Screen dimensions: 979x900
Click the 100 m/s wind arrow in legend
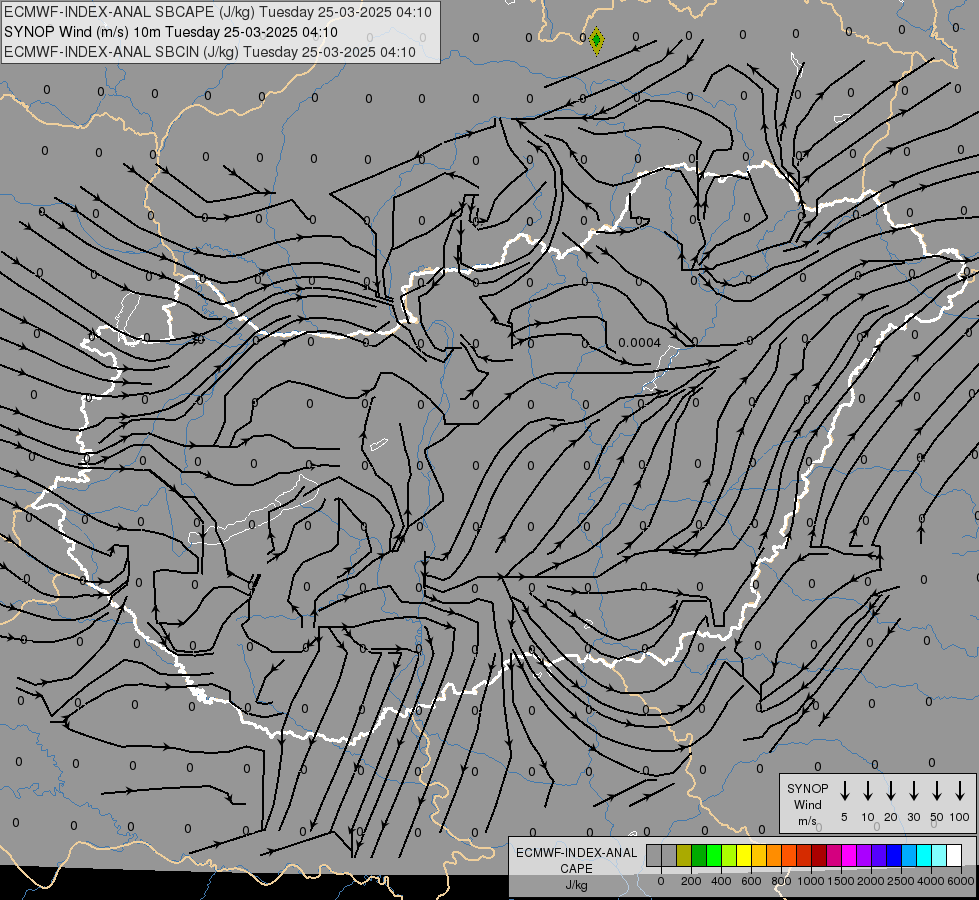point(960,791)
